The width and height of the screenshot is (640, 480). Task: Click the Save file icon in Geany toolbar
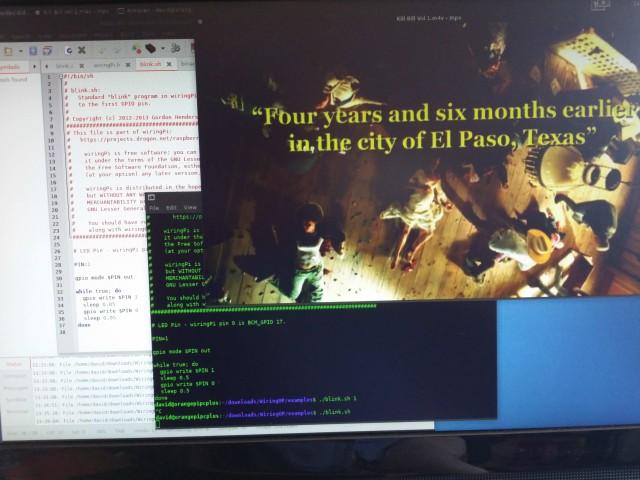pos(33,51)
